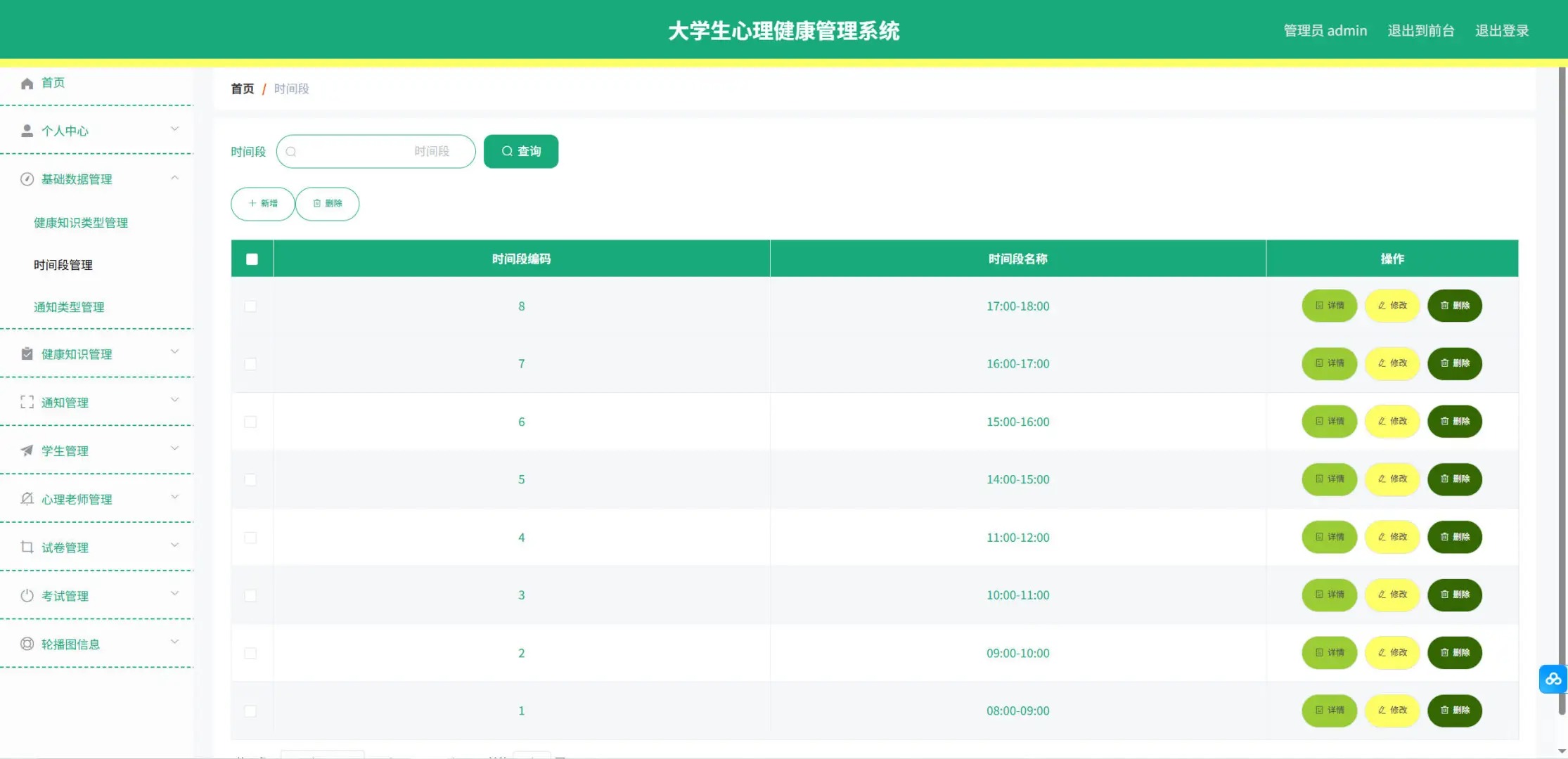Click 删除 for time slot 10:00-11:00
This screenshot has height=759, width=1568.
[1455, 595]
